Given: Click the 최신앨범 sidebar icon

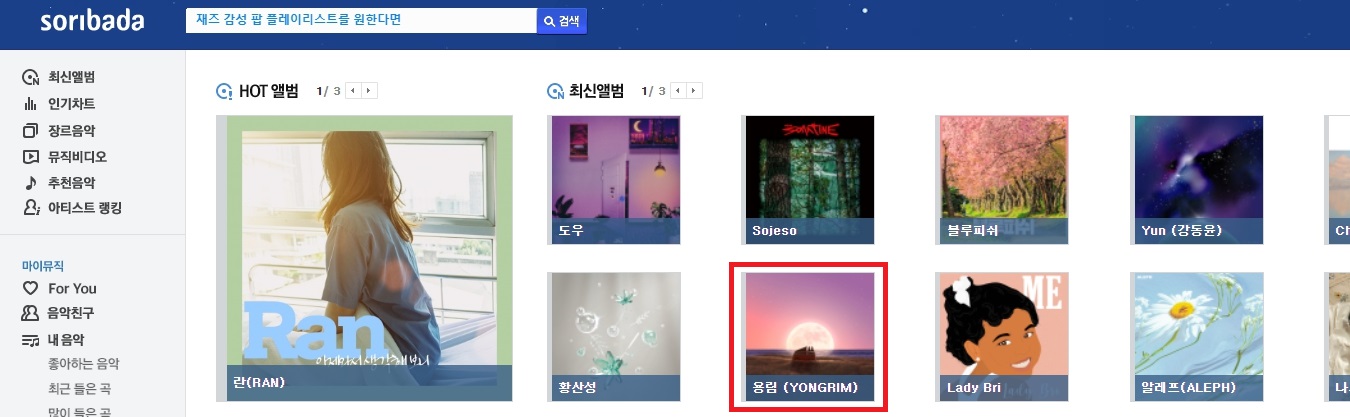Looking at the screenshot, I should pyautogui.click(x=30, y=77).
